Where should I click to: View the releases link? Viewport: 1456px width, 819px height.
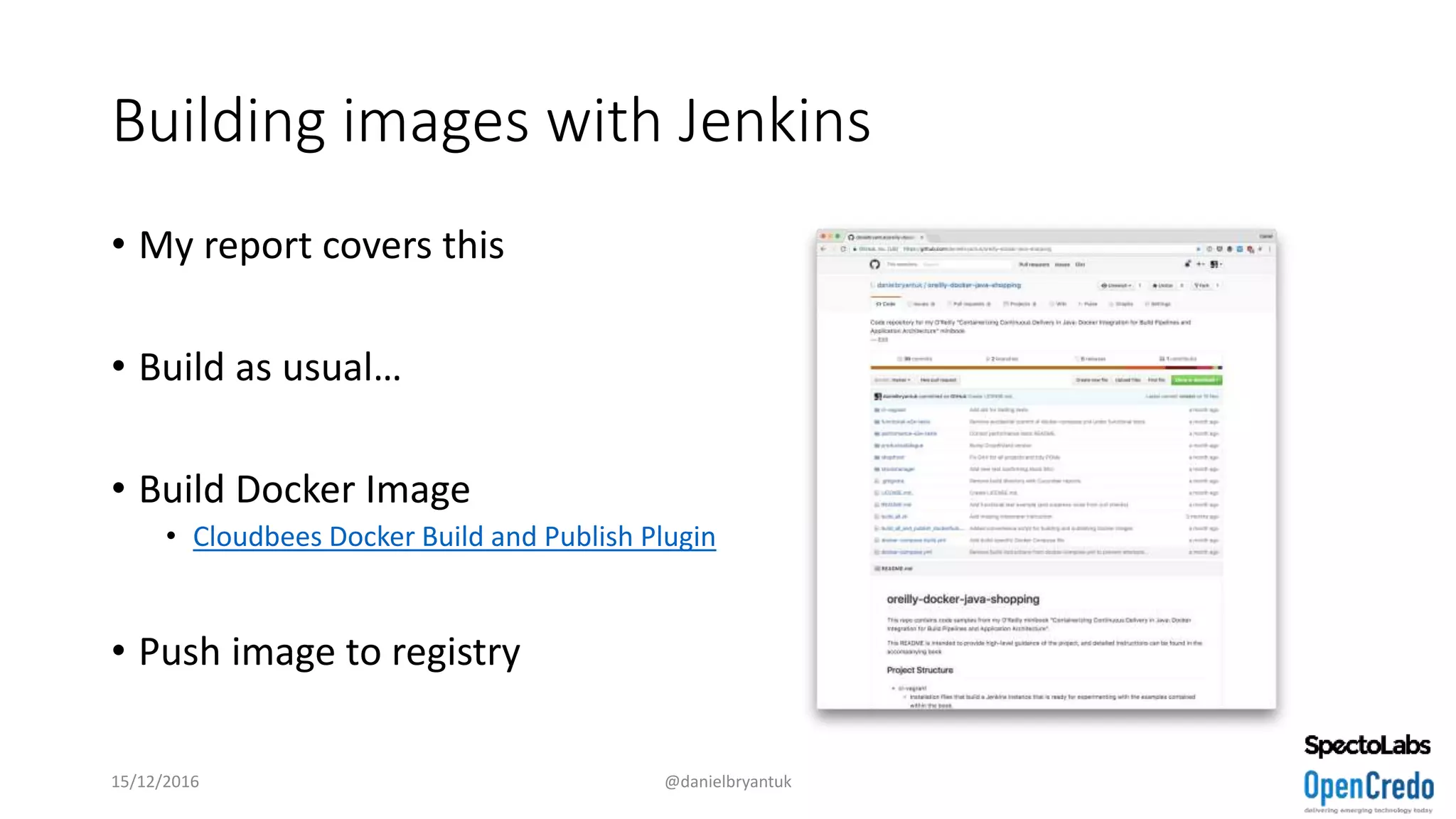1091,359
